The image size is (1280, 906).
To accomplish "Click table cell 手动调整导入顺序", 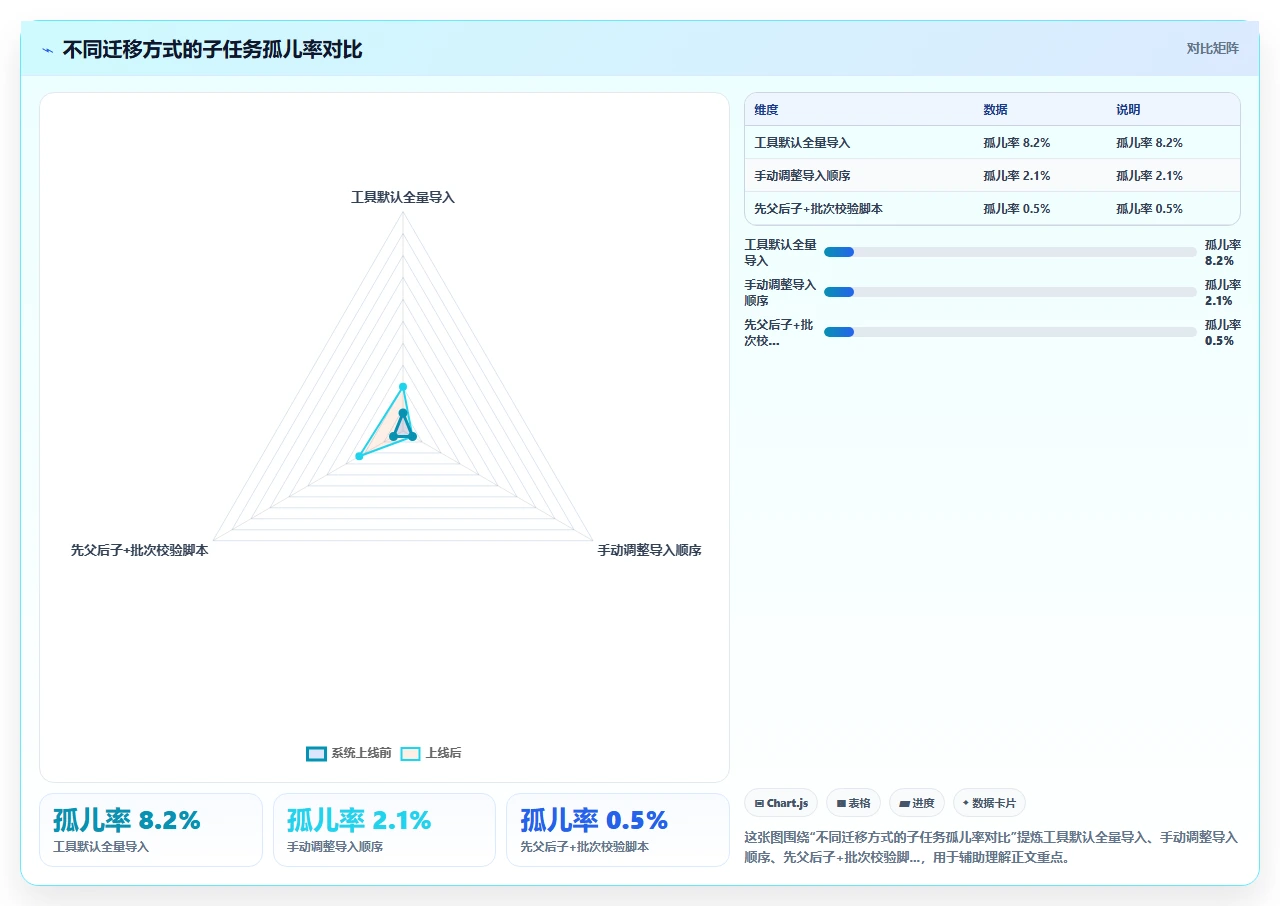I will click(802, 176).
